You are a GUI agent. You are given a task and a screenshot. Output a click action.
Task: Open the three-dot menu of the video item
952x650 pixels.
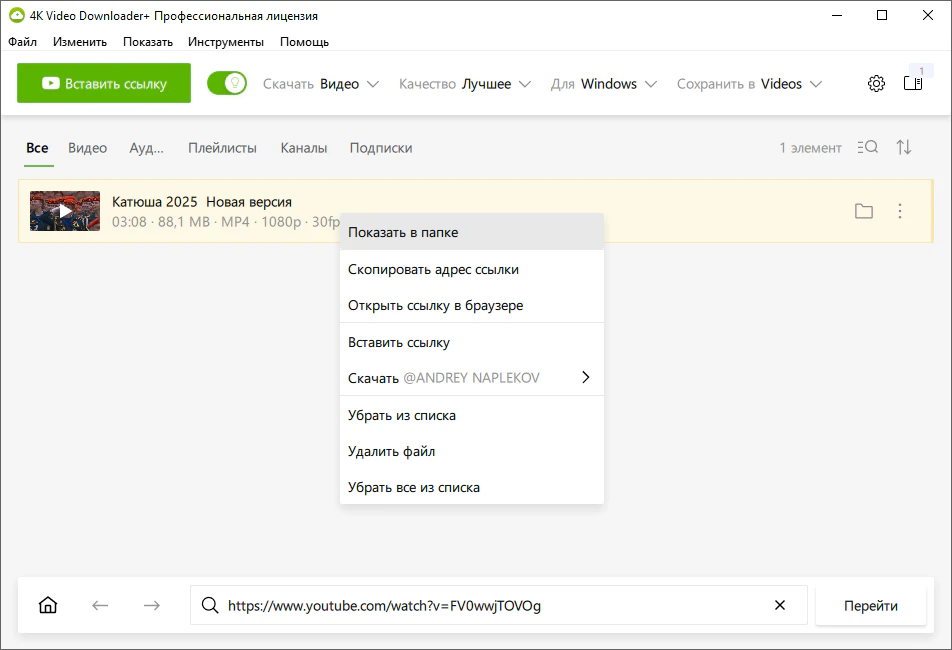click(900, 211)
